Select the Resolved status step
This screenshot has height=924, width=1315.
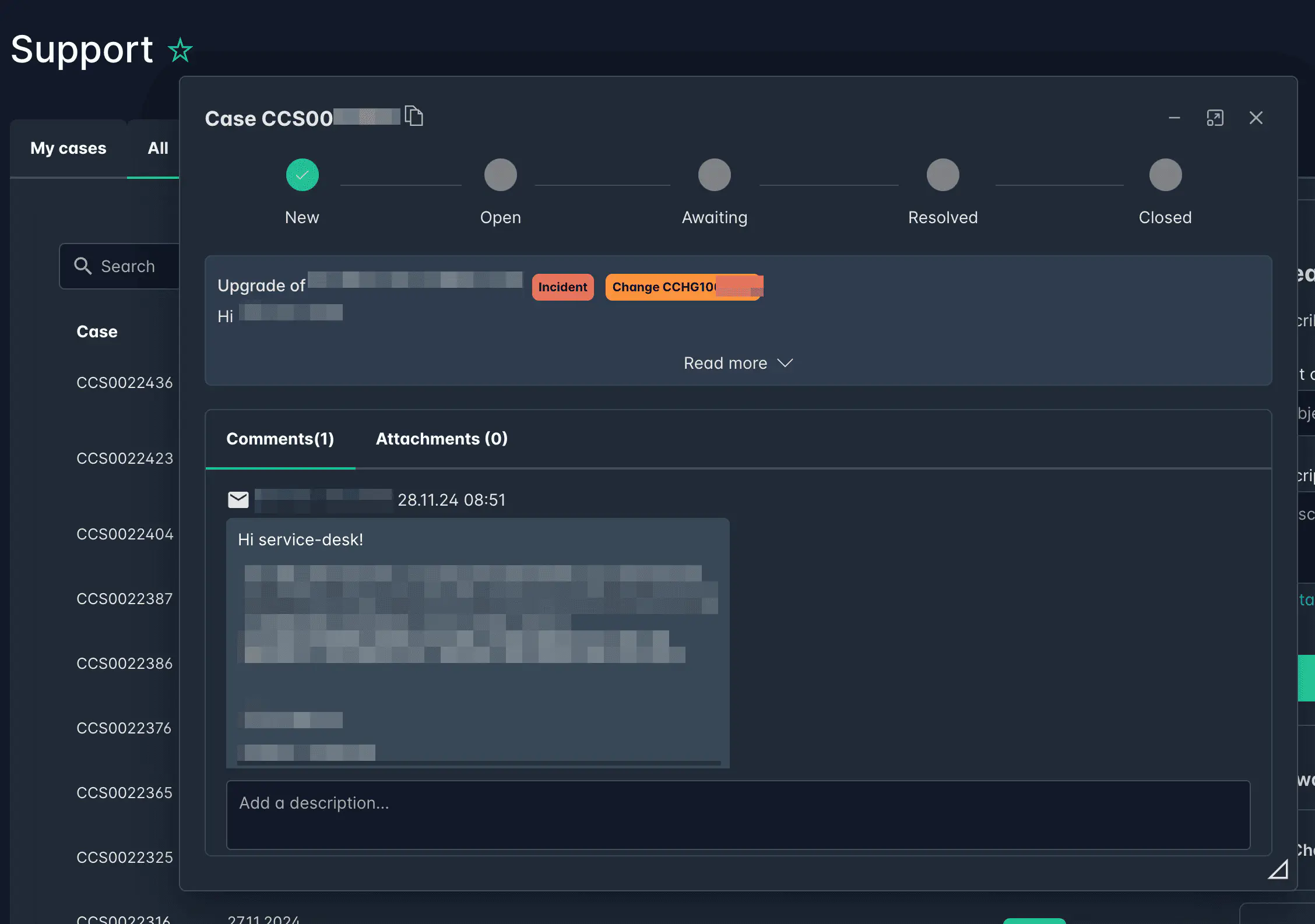943,175
